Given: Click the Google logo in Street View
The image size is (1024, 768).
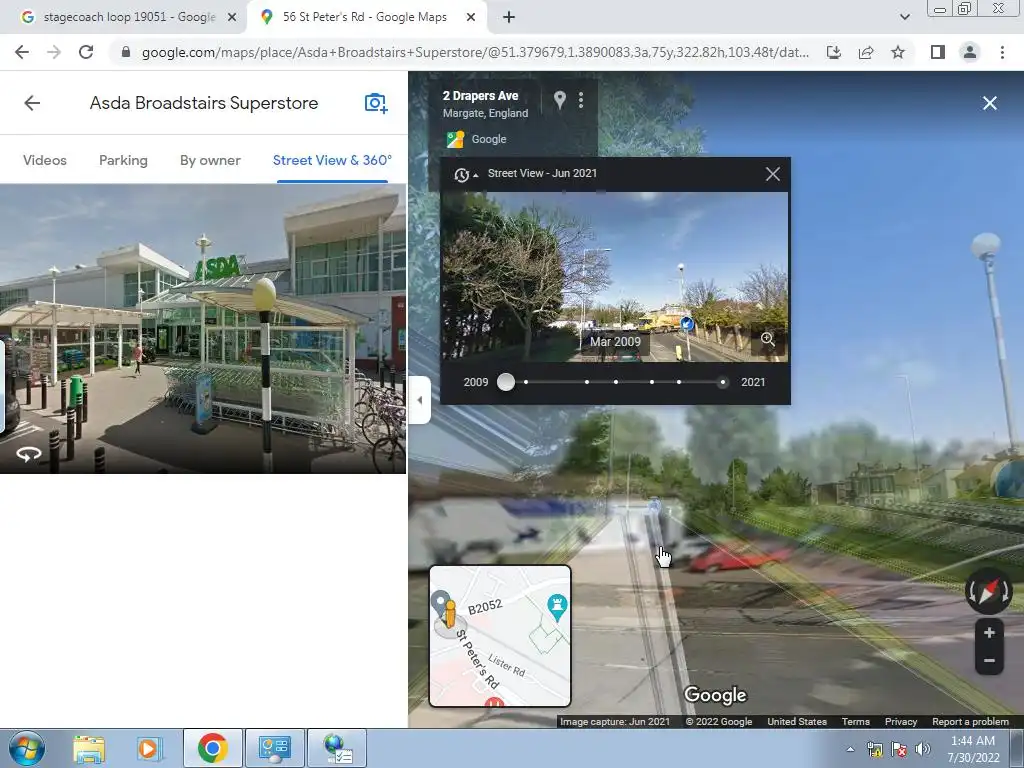Looking at the screenshot, I should [x=715, y=695].
